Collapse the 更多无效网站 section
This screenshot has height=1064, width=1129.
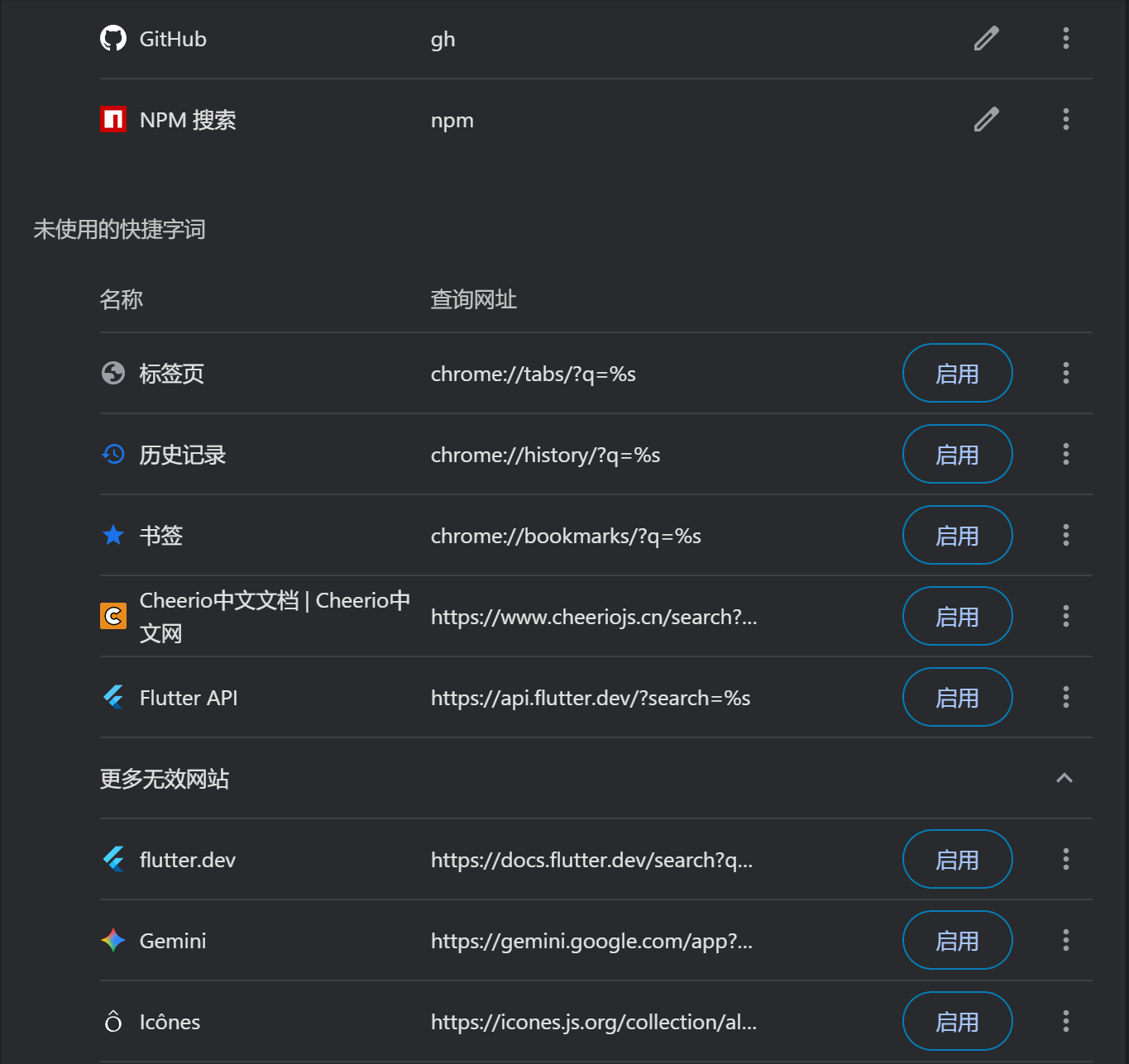tap(1064, 778)
